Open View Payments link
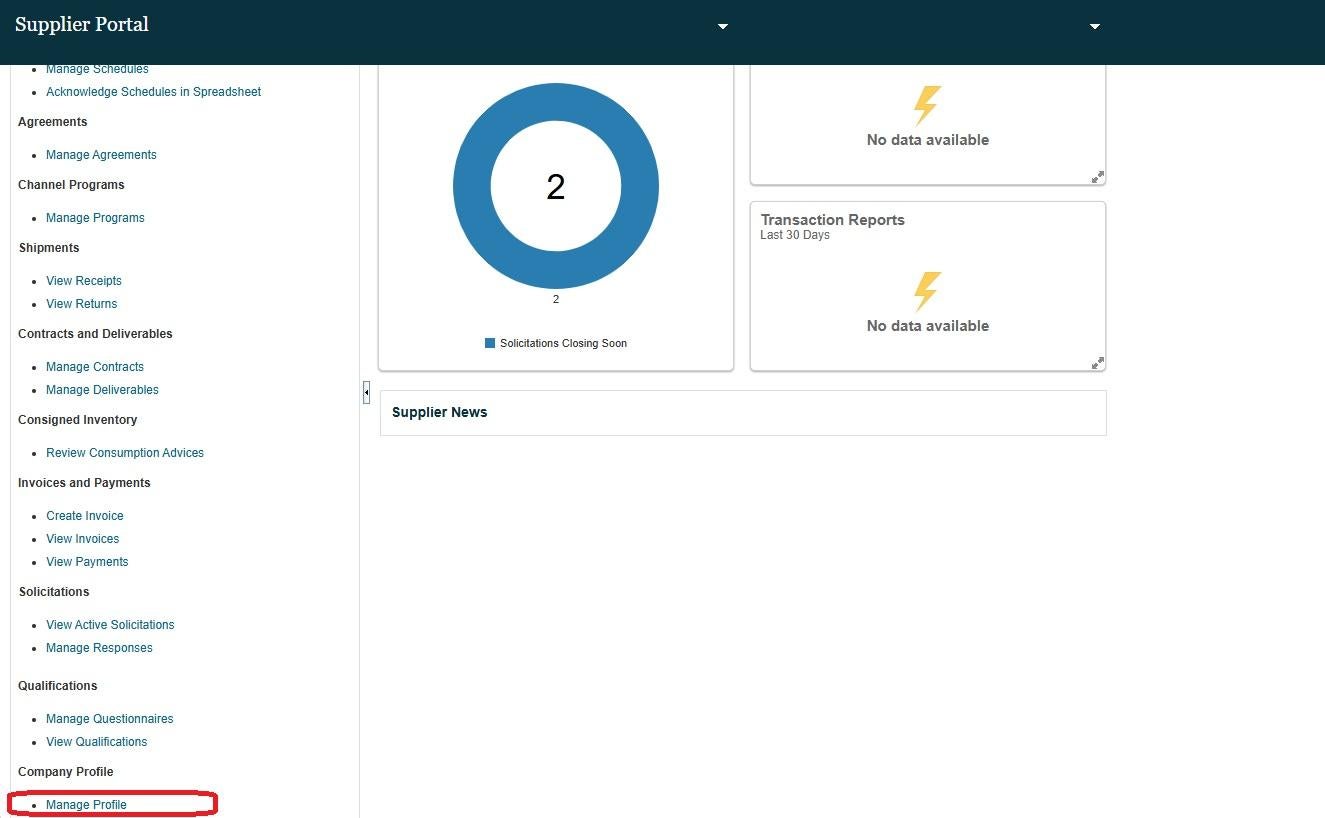This screenshot has width=1325, height=818. pyautogui.click(x=87, y=562)
